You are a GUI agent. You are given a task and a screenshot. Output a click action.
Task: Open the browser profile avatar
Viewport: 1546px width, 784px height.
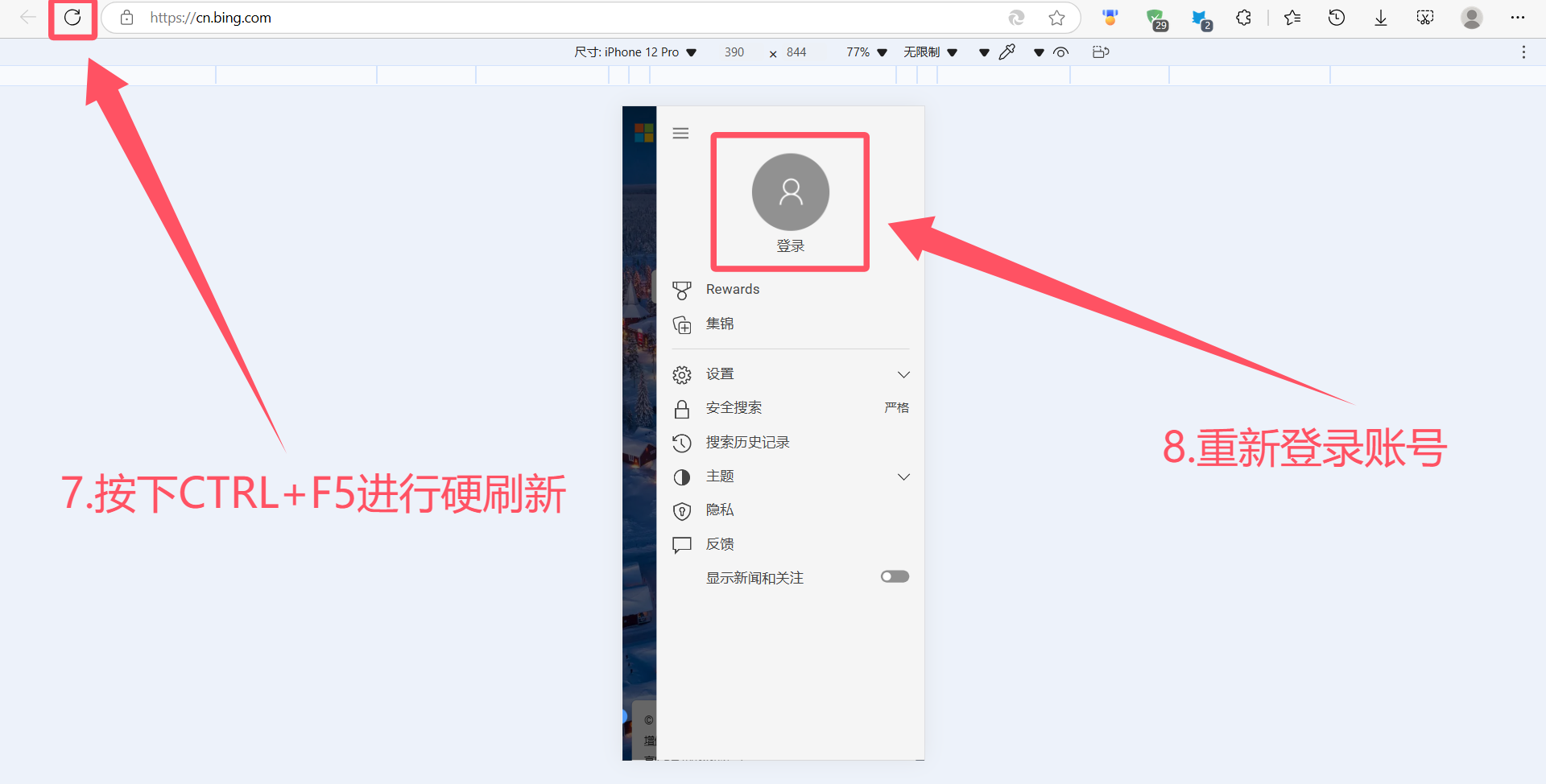pyautogui.click(x=1472, y=18)
